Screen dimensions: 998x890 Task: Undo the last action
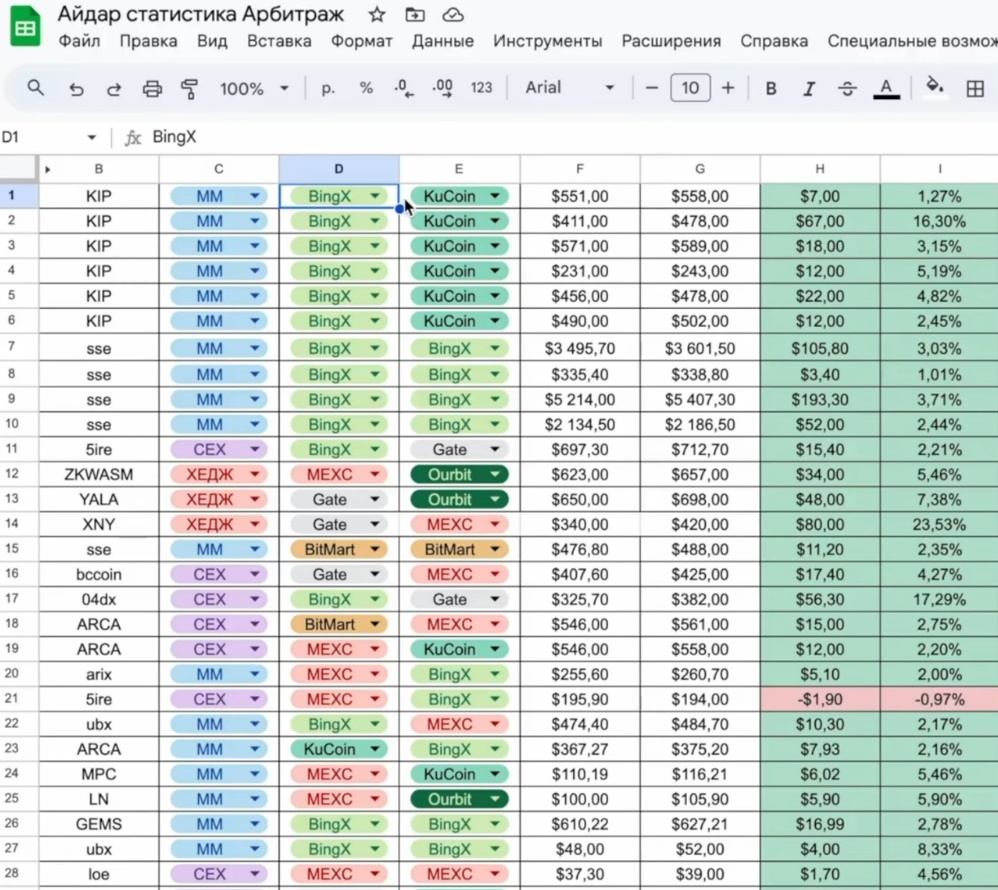pyautogui.click(x=76, y=88)
